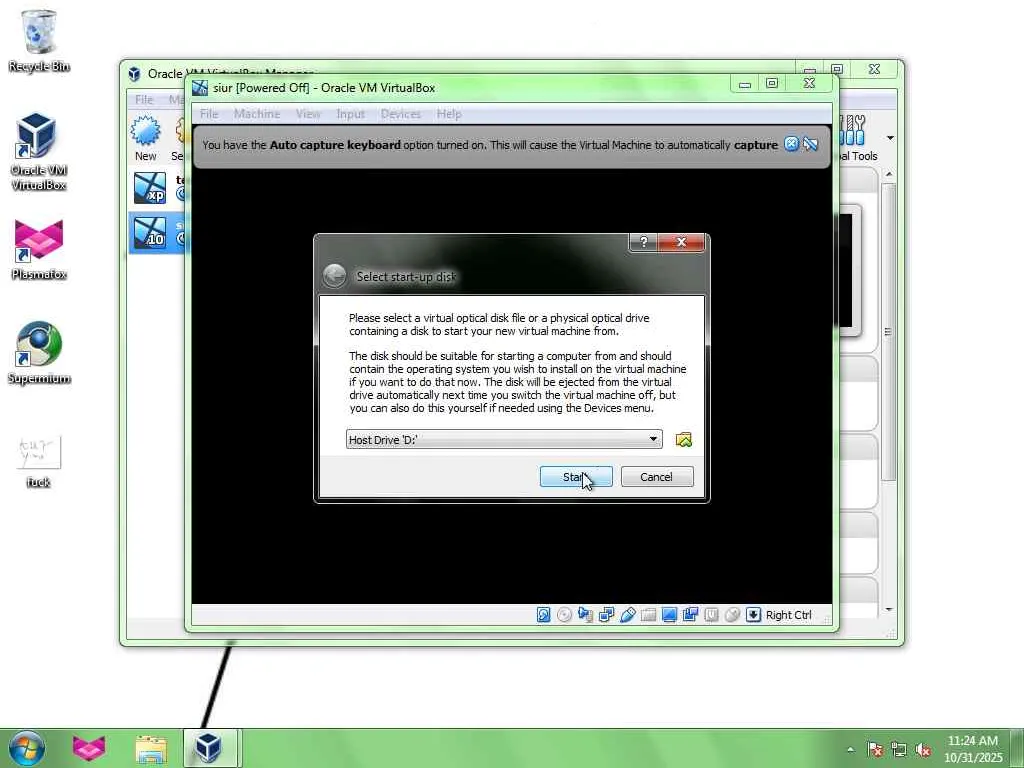Click the back arrow in startup disk dialog
1024x768 pixels.
[334, 276]
